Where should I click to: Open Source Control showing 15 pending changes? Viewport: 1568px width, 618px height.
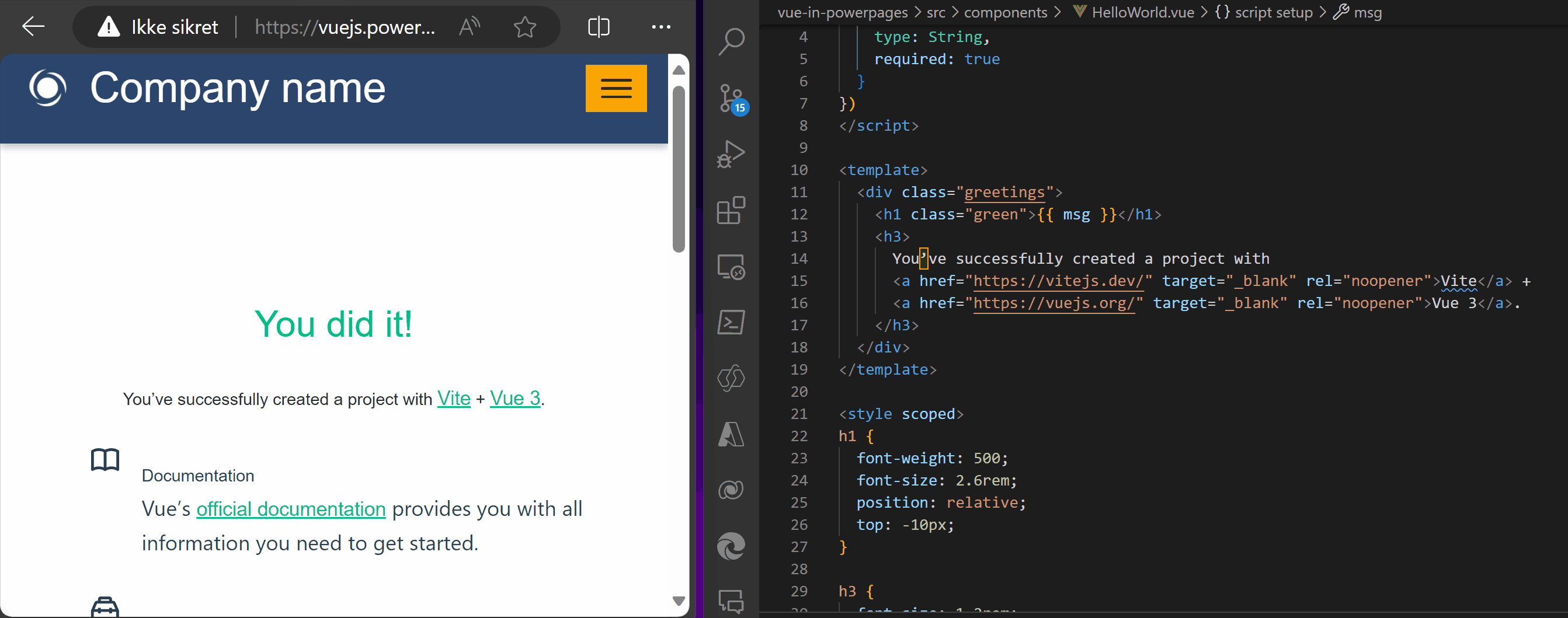[731, 99]
